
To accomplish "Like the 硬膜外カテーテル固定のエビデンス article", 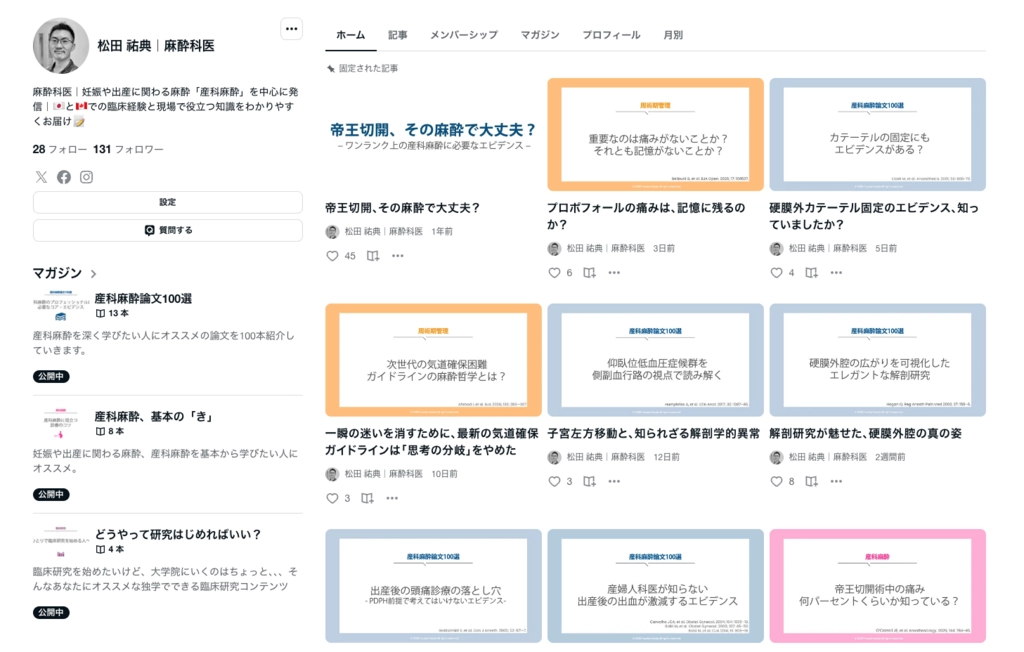I will [776, 273].
